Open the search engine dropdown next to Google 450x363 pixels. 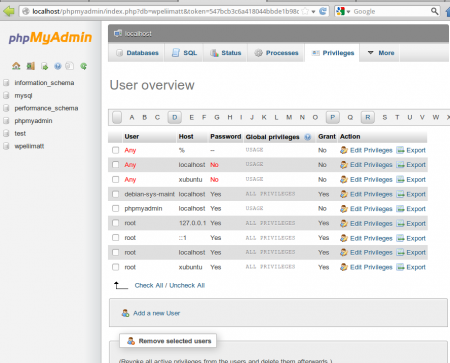click(348, 12)
